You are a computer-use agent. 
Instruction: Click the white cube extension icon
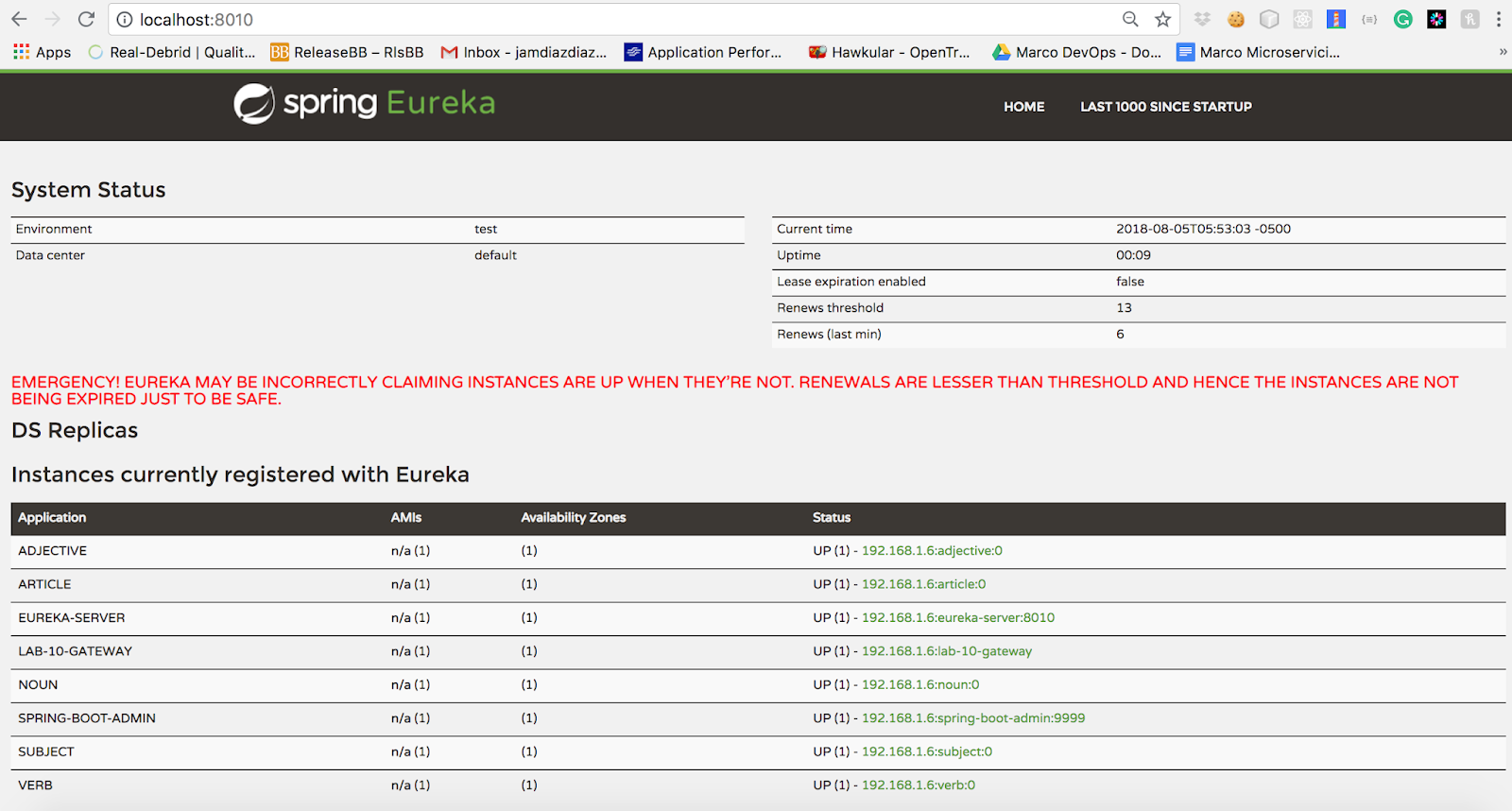(1269, 19)
